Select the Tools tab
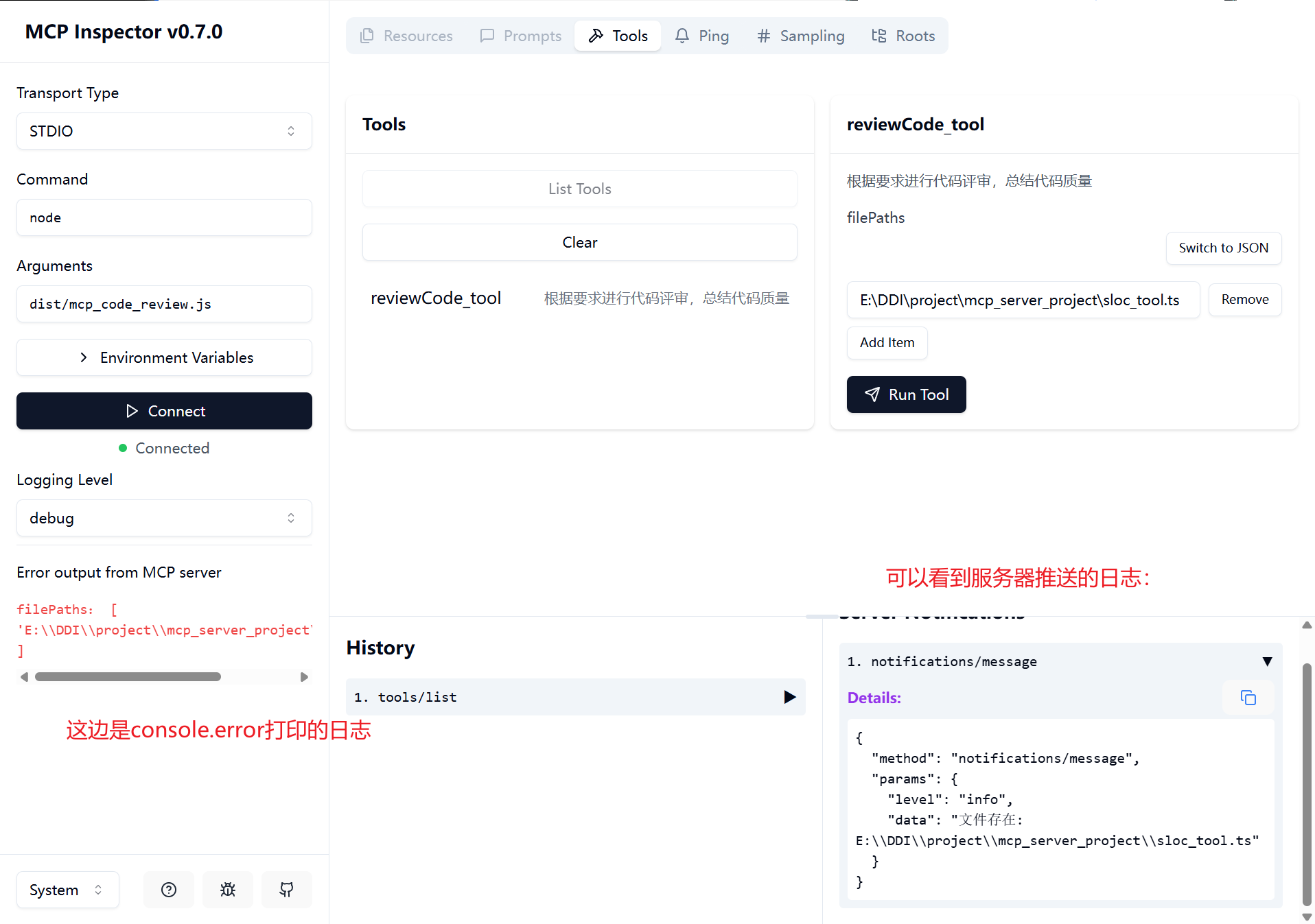This screenshot has width=1315, height=924. coord(618,36)
